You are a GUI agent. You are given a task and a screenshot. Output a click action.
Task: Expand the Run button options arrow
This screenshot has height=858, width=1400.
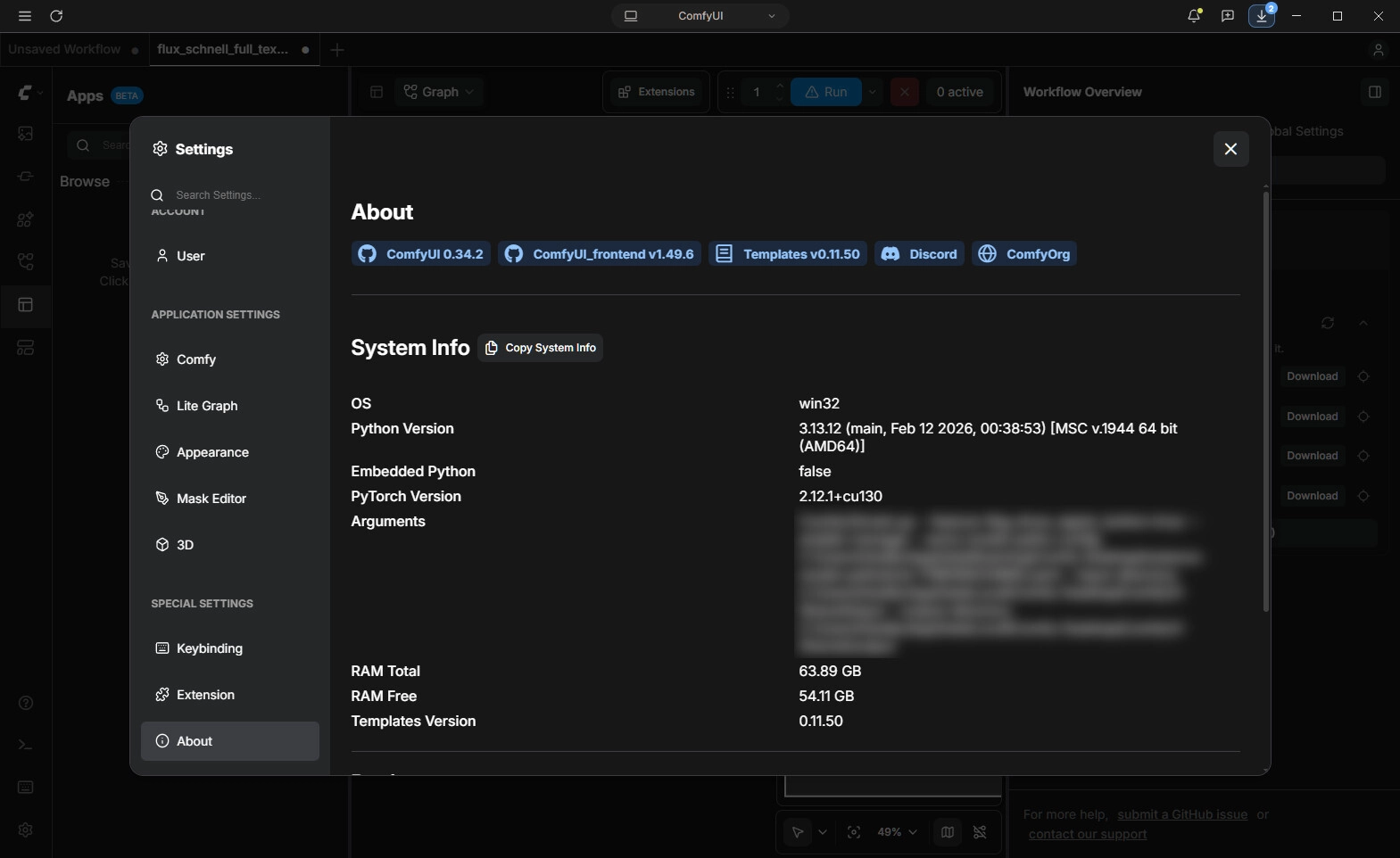point(873,92)
